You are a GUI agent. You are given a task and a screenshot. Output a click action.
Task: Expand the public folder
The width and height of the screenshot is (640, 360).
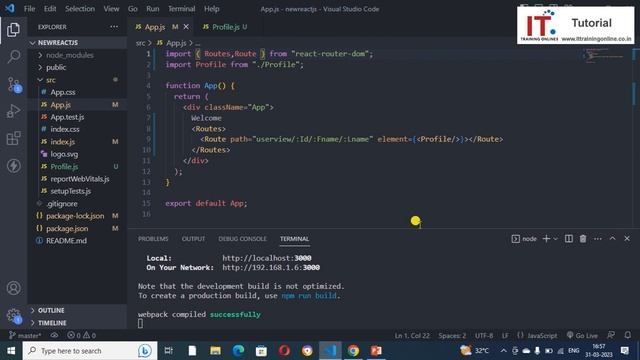click(x=77, y=67)
